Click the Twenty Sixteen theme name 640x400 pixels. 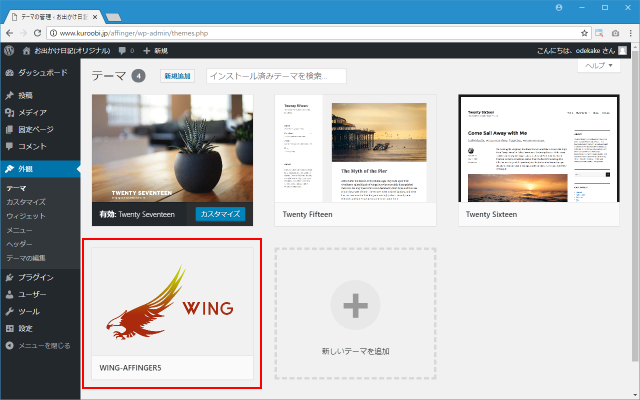click(x=491, y=214)
